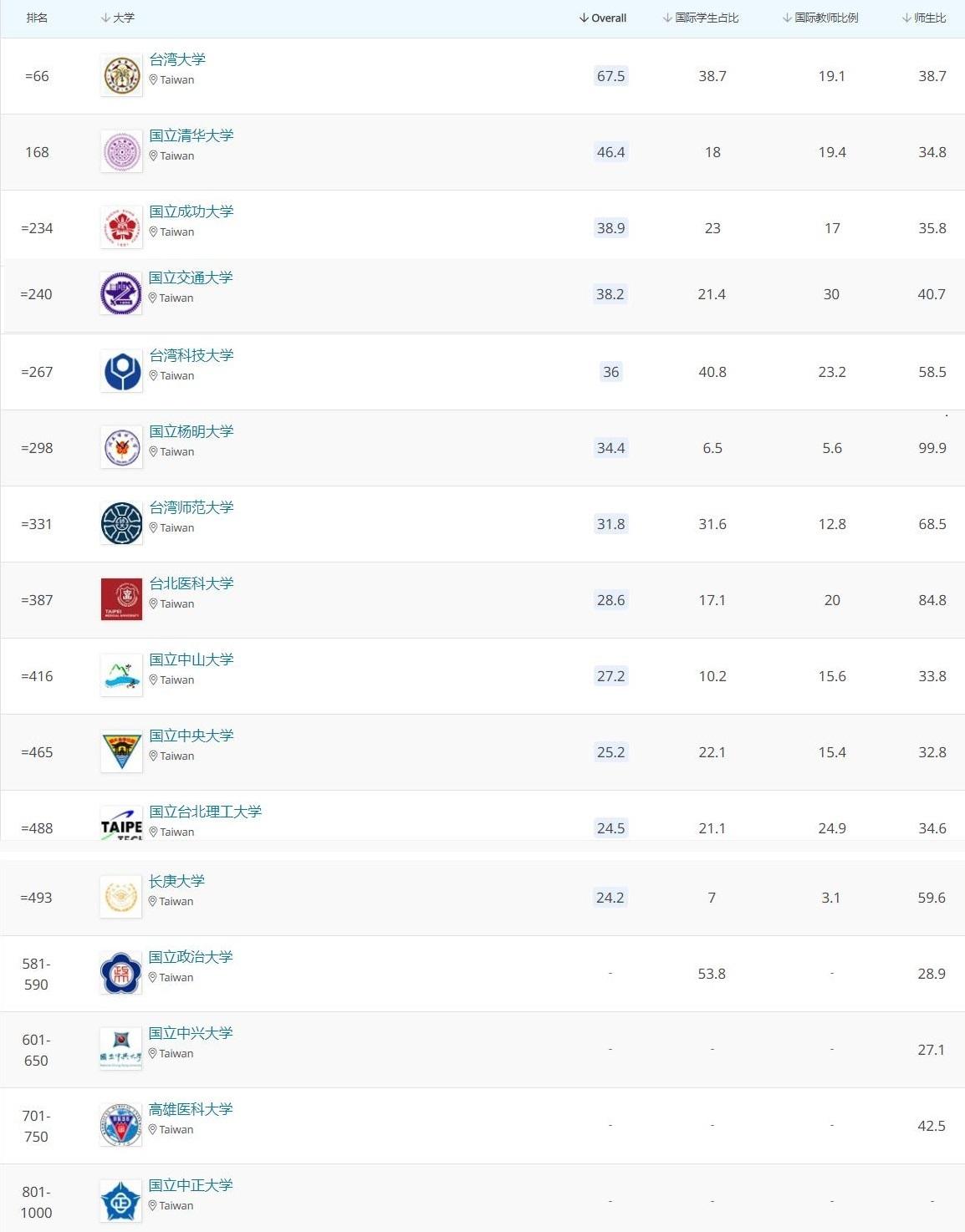The image size is (965, 1232).
Task: Click the 国立清华大学 purple emblem
Action: click(121, 151)
